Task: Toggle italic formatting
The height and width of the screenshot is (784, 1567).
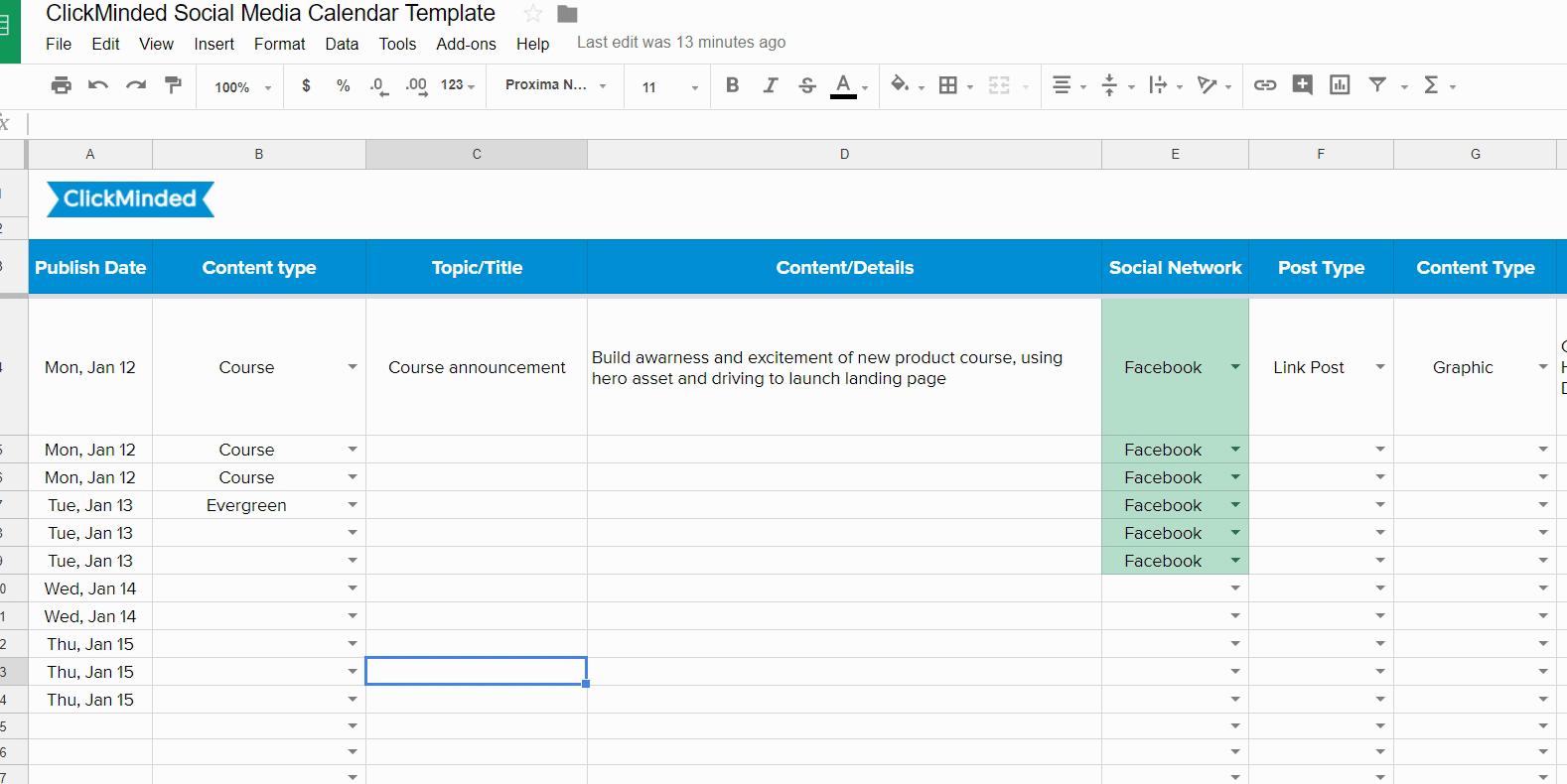Action: pyautogui.click(x=770, y=85)
